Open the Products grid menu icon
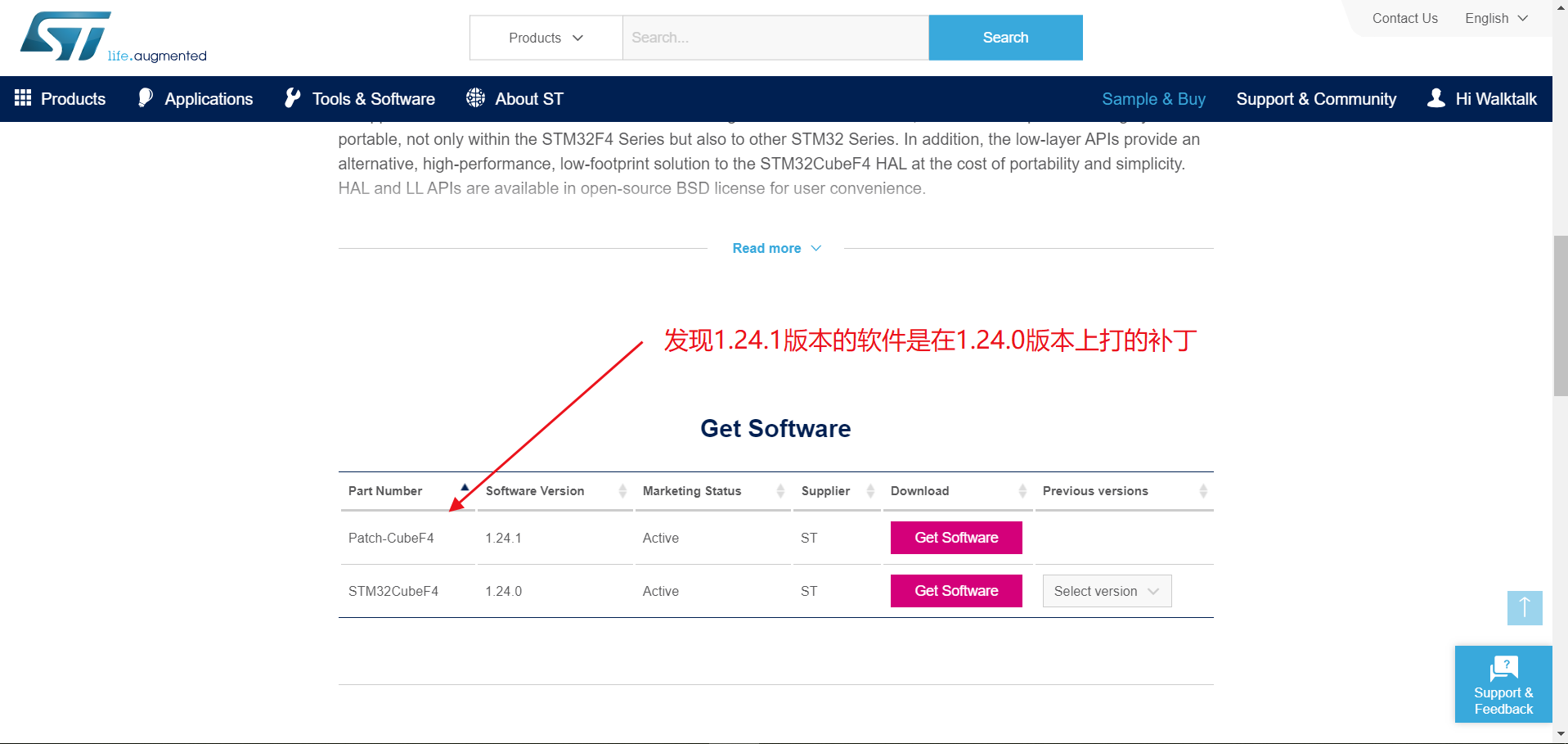Image resolution: width=1568 pixels, height=744 pixels. tap(22, 98)
